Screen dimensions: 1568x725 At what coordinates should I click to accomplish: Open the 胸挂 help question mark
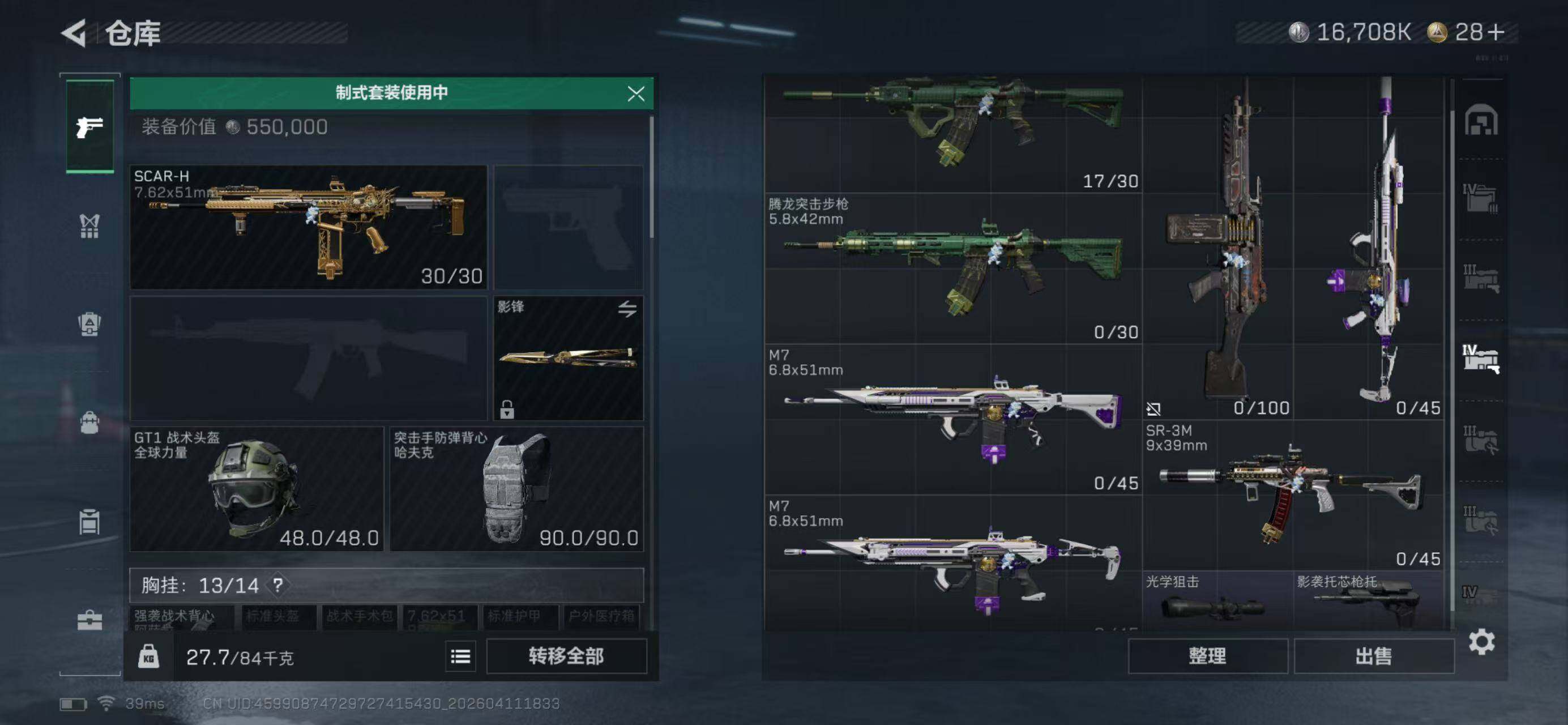(x=277, y=585)
